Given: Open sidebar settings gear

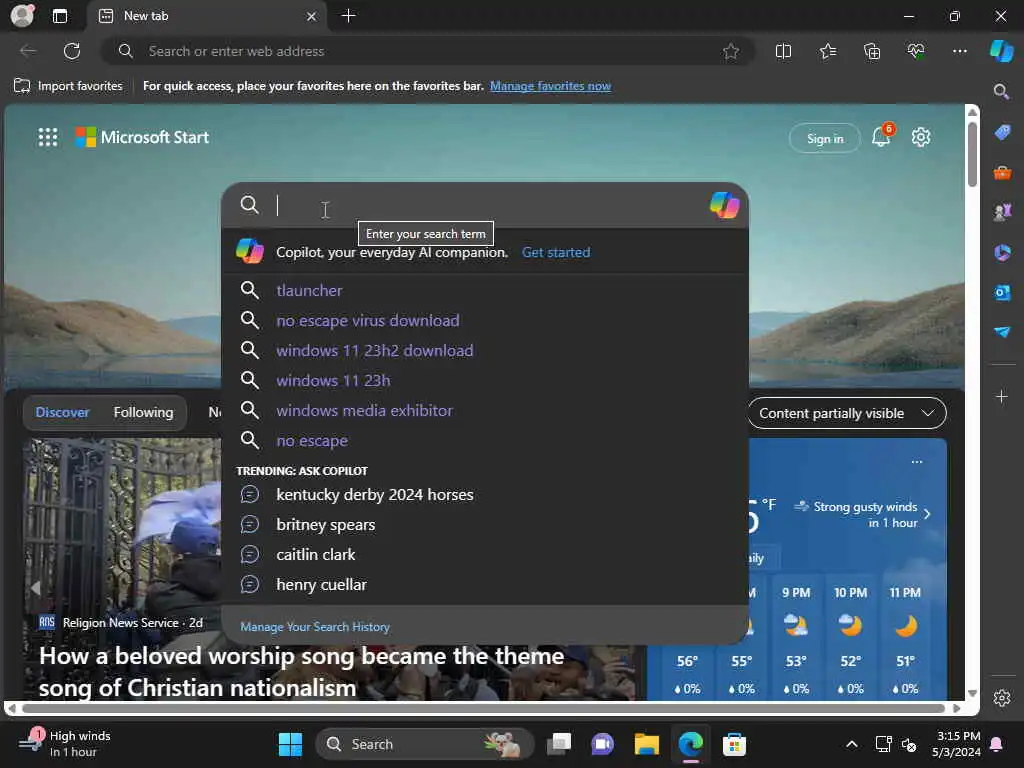Looking at the screenshot, I should 1002,698.
